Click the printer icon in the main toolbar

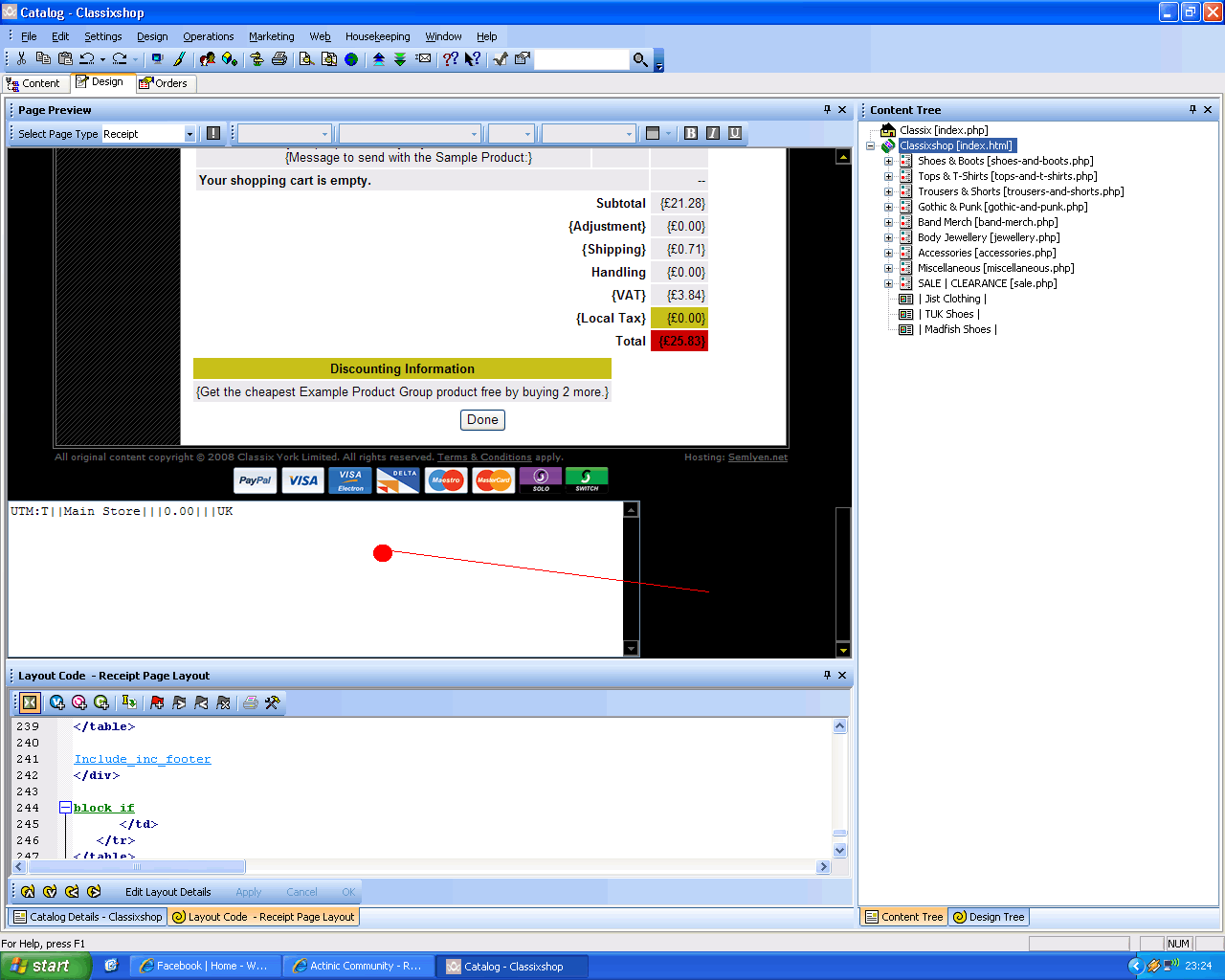pyautogui.click(x=279, y=59)
